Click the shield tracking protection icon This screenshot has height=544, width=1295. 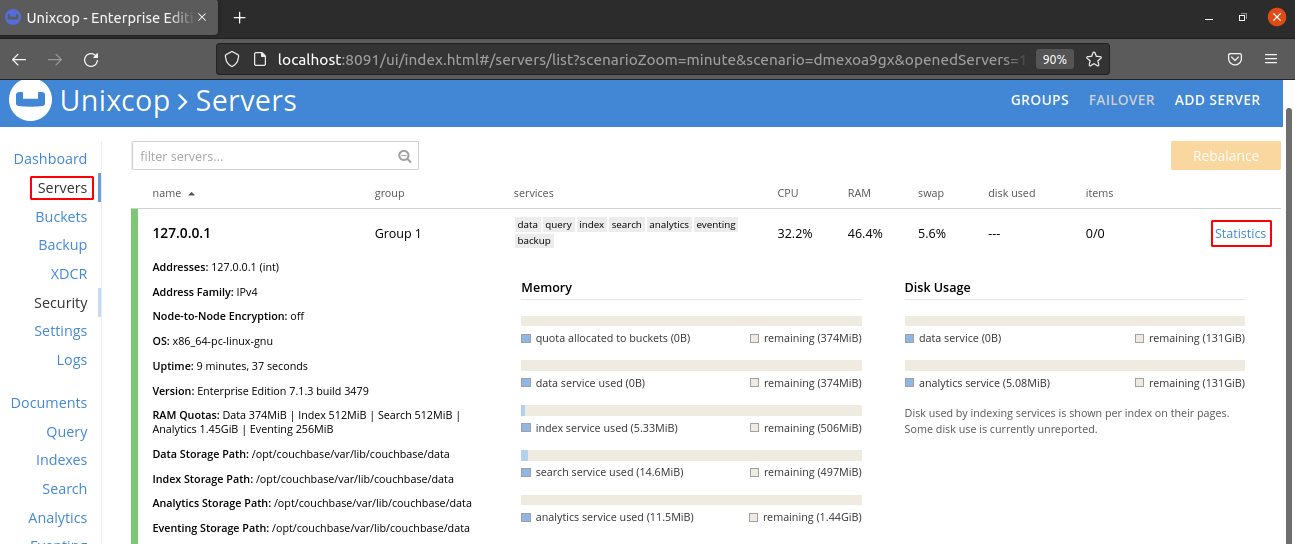pos(232,59)
